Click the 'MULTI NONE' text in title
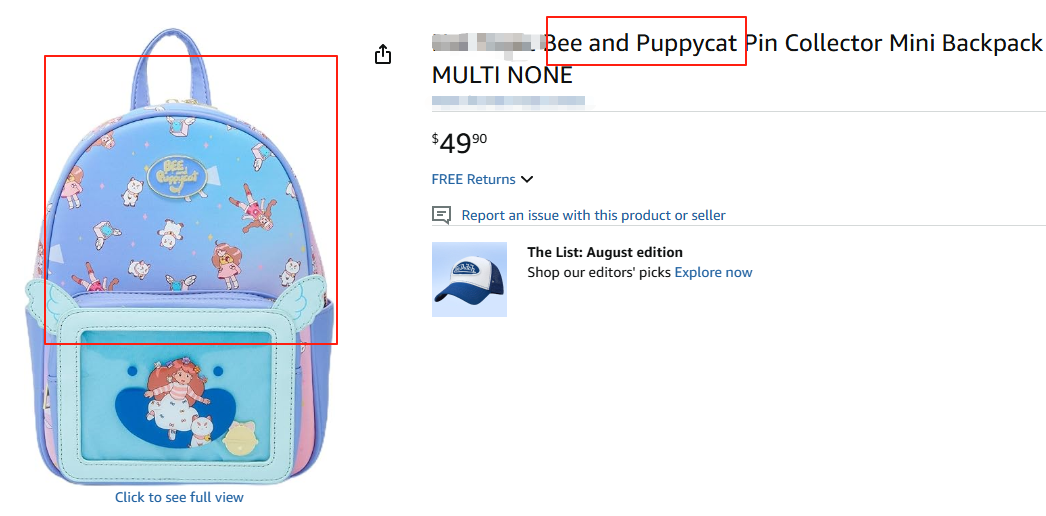Viewport: 1046px width, 516px height. (x=502, y=75)
